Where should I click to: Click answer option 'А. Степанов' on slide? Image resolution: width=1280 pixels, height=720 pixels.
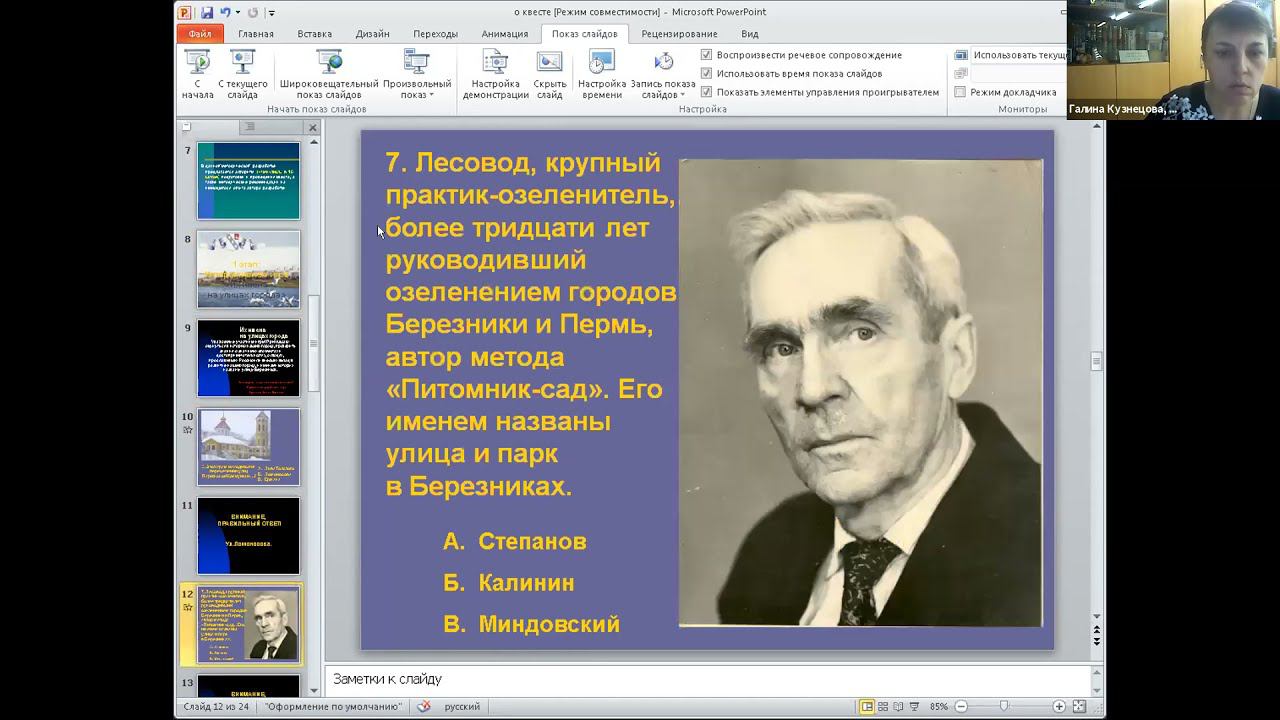[515, 542]
